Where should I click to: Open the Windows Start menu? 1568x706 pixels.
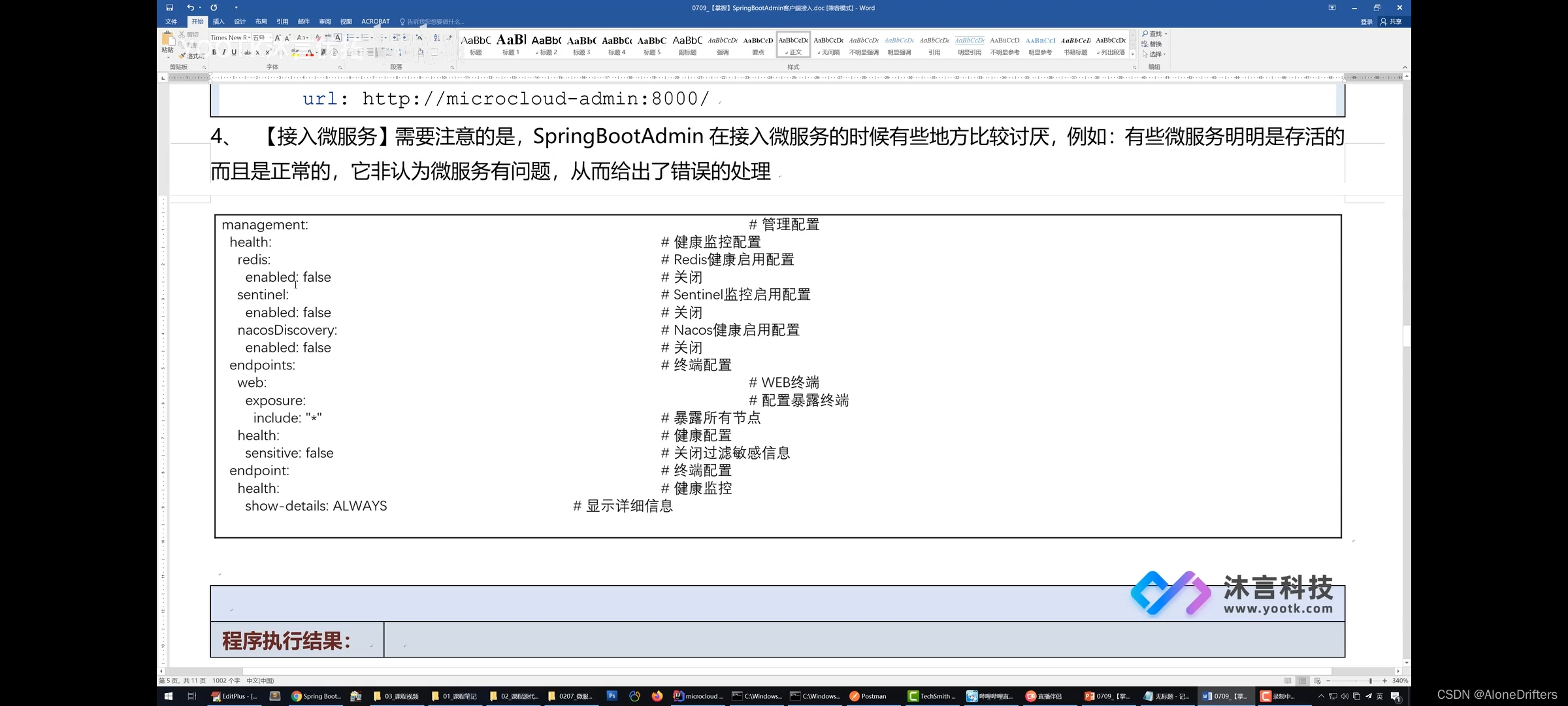click(168, 696)
